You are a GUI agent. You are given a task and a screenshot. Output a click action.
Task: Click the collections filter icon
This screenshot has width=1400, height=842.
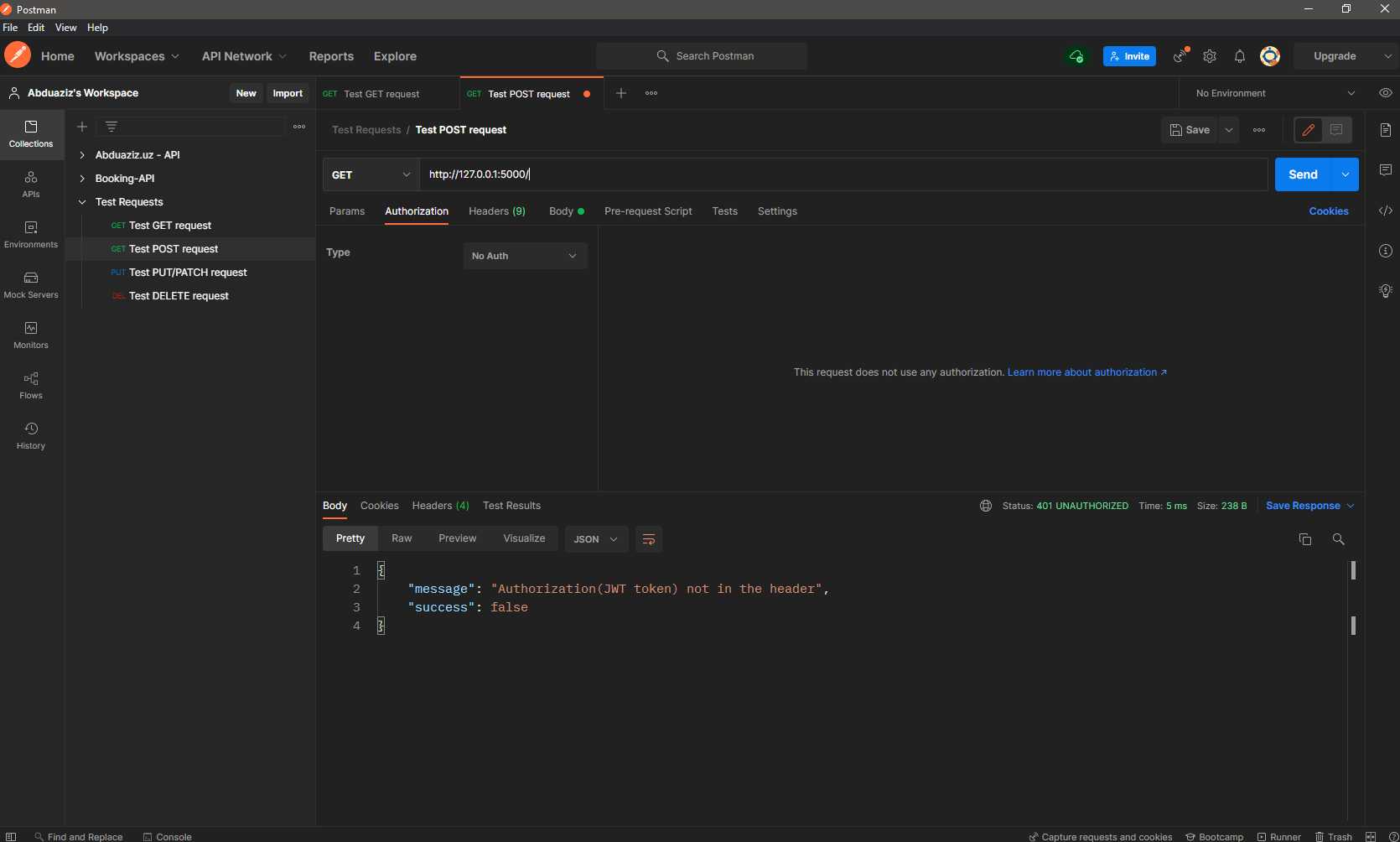tap(111, 127)
